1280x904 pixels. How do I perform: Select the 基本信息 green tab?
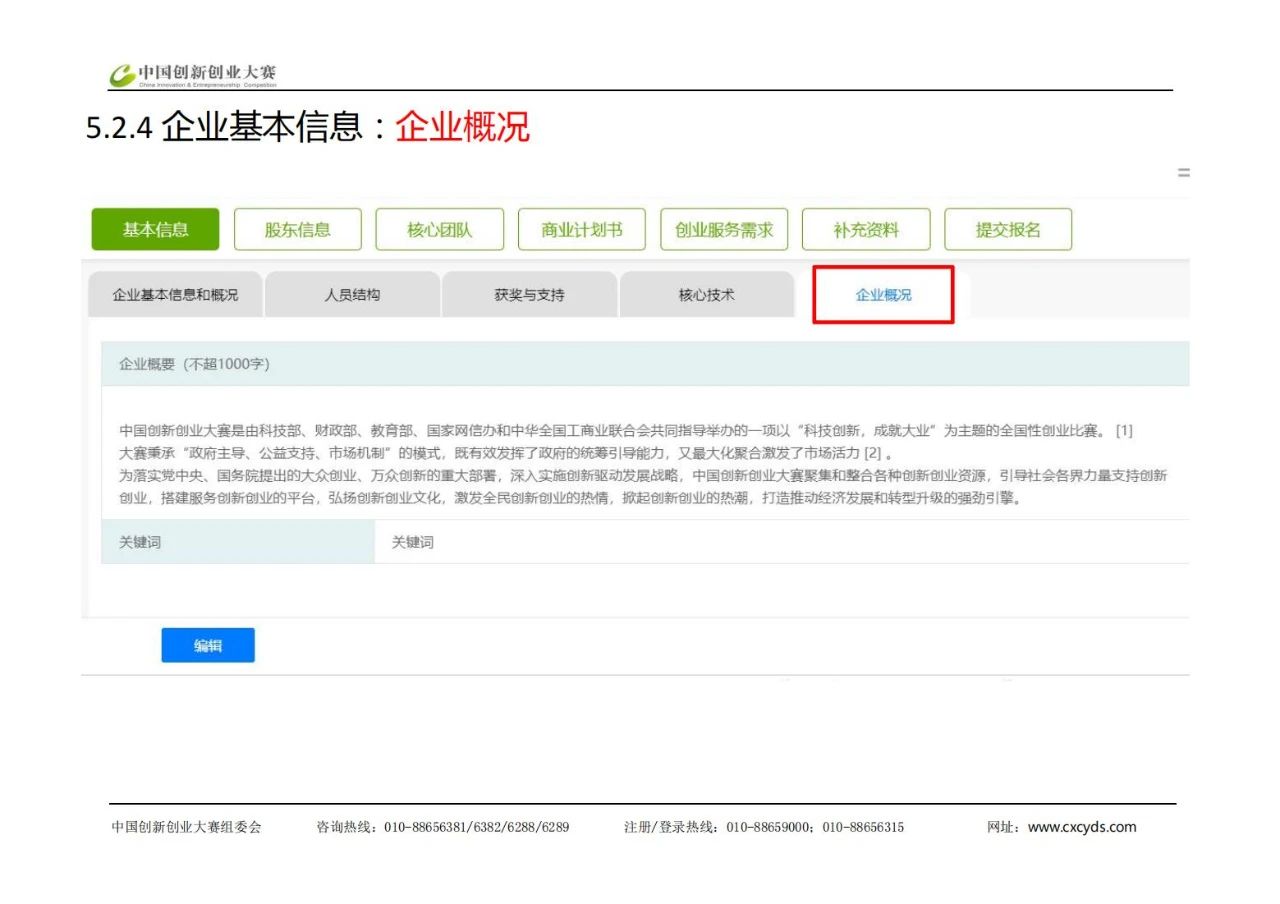(x=155, y=230)
